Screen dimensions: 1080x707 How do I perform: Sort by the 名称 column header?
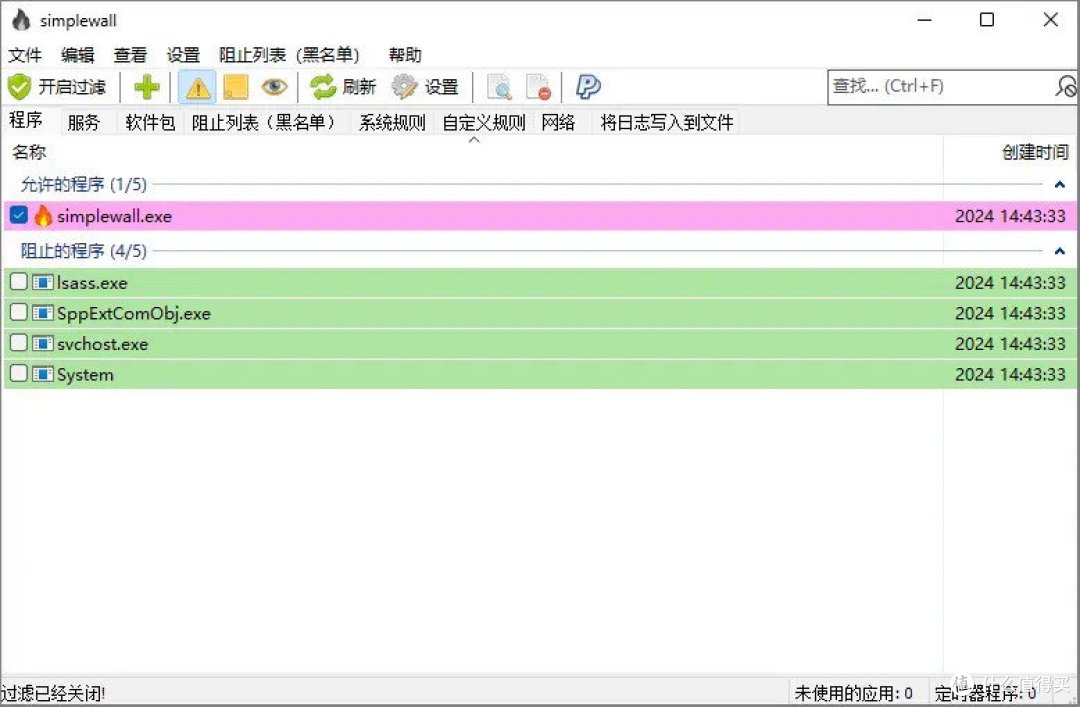(x=29, y=152)
